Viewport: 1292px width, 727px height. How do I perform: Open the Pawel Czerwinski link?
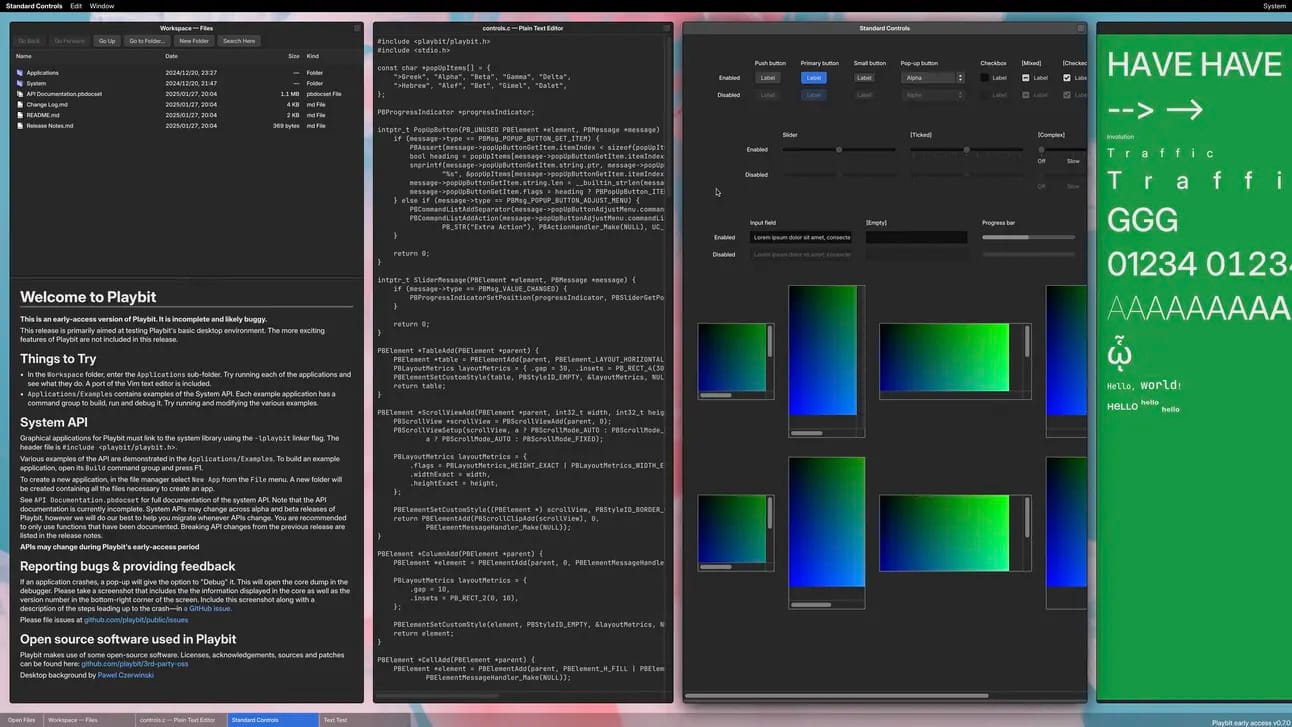click(126, 675)
